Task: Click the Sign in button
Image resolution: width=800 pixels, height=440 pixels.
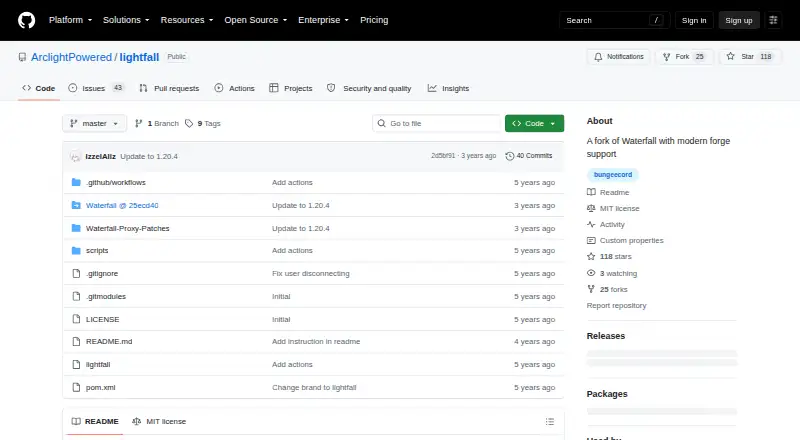Action: tap(694, 20)
